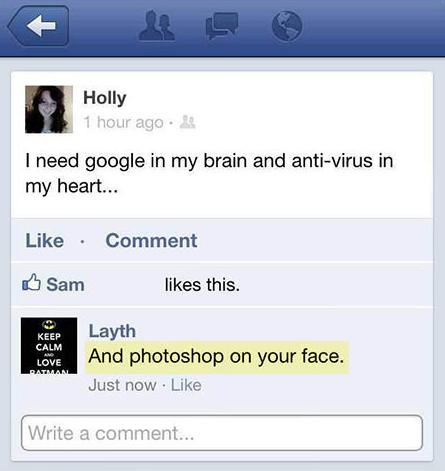Viewport: 445px width, 471px height.
Task: Tap the highlighted photoshop comment text
Action: pos(216,356)
